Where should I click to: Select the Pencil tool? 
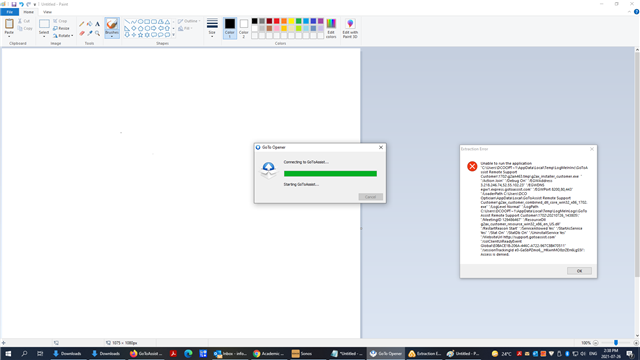click(82, 24)
